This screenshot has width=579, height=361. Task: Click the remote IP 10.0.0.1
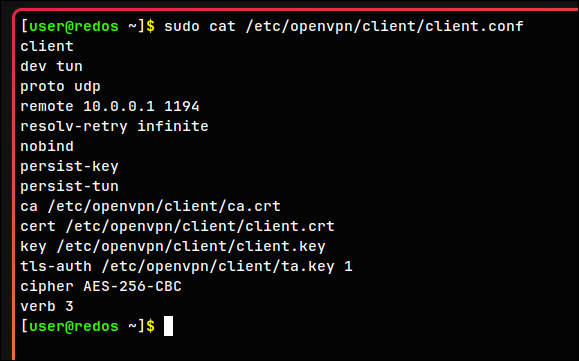[119, 107]
